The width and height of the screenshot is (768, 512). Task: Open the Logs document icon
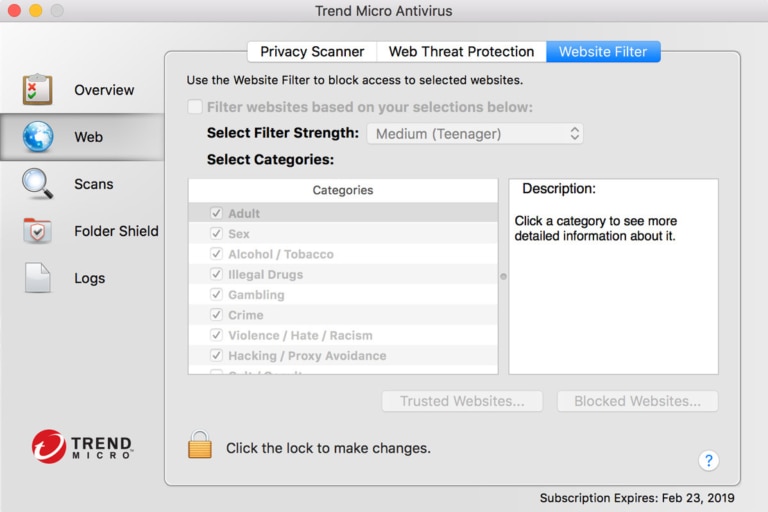point(38,278)
